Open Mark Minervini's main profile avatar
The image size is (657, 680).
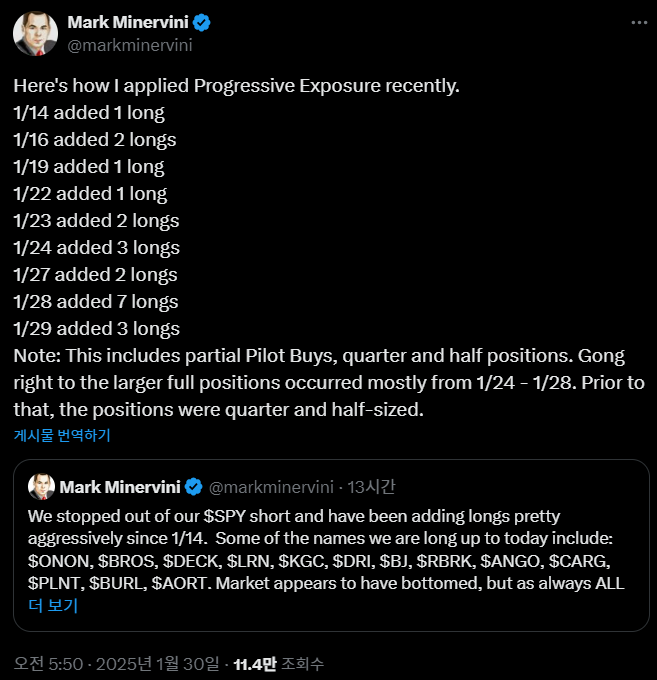pos(35,33)
